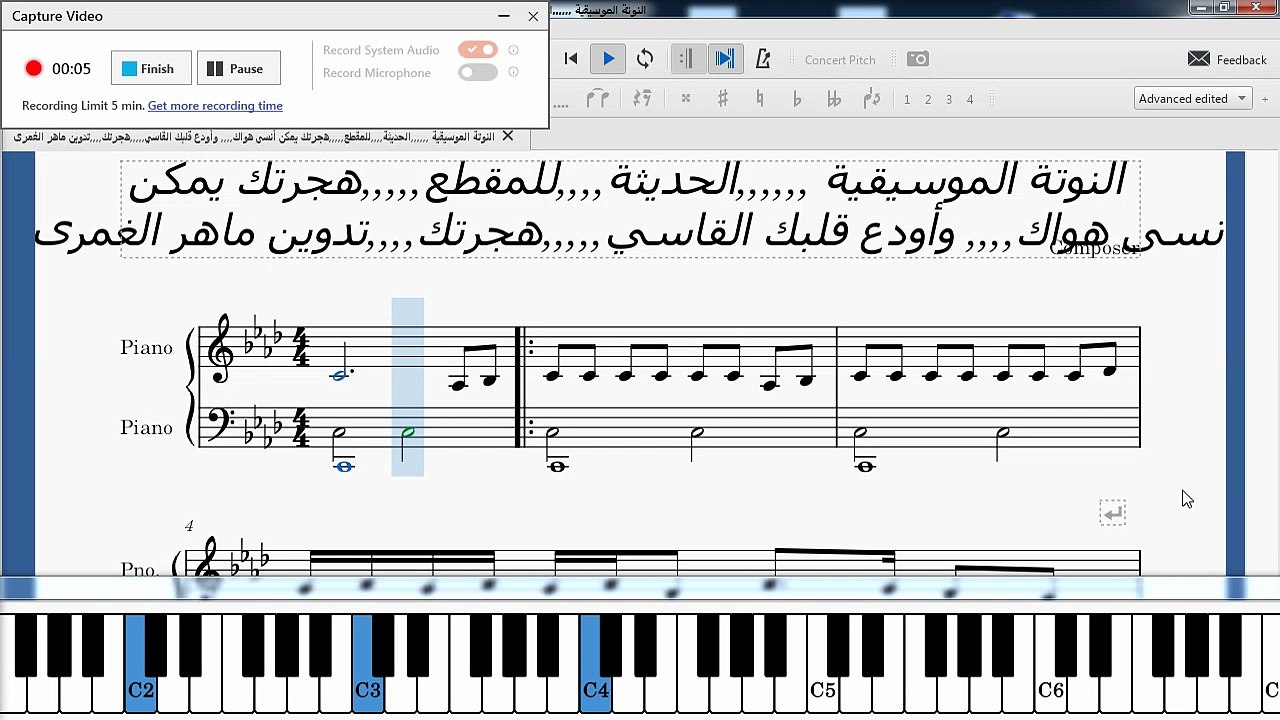Apply flat accidental
The width and height of the screenshot is (1280, 720).
point(797,99)
